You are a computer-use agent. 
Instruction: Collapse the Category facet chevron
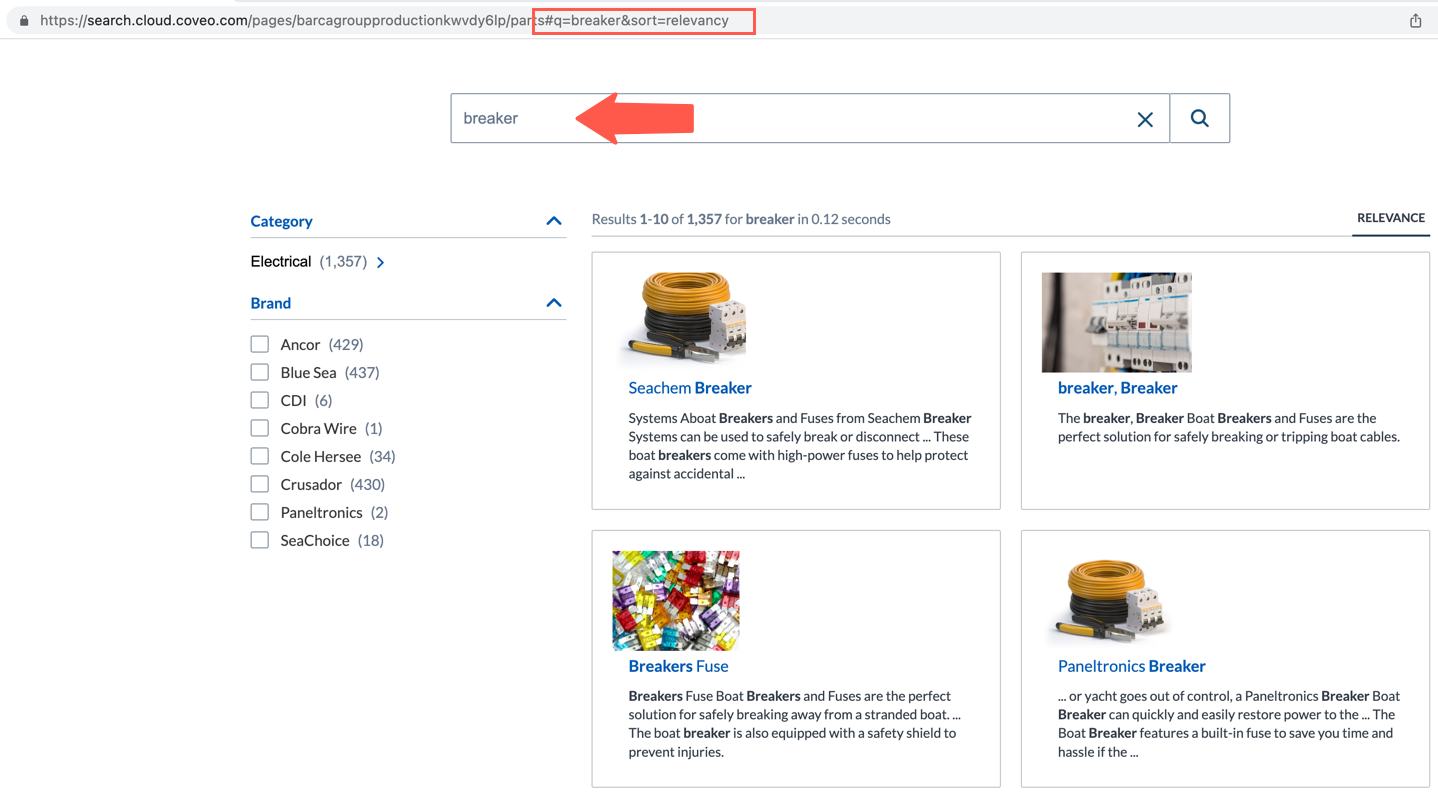click(554, 221)
